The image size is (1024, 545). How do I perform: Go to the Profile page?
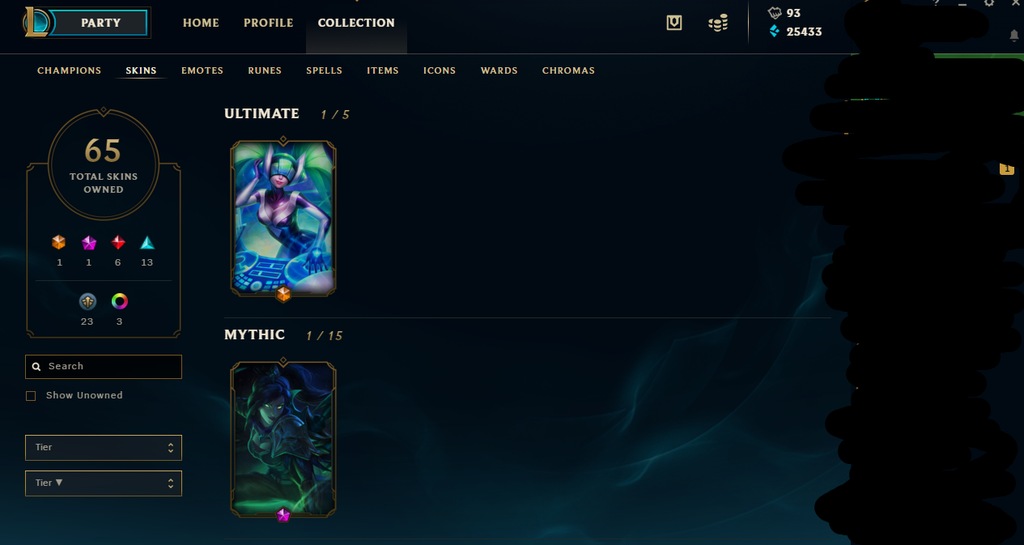(x=268, y=23)
